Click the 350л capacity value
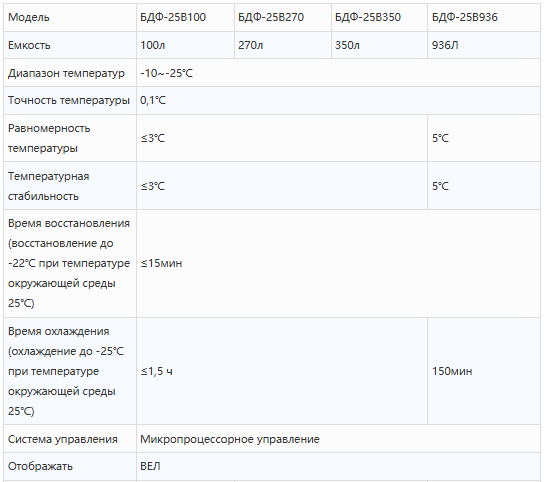 tap(347, 45)
